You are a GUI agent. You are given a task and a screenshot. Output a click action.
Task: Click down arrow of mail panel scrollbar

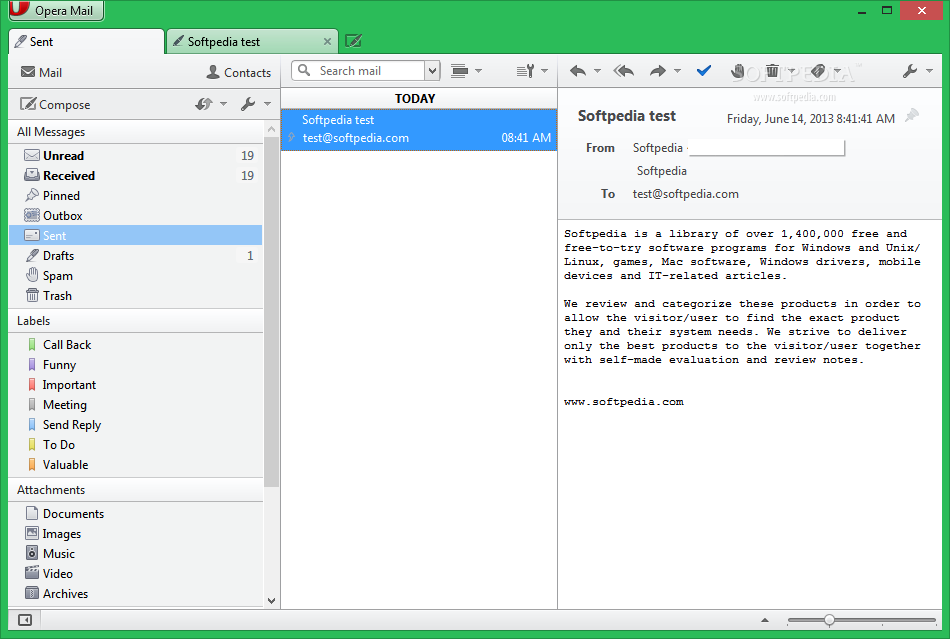pyautogui.click(x=271, y=601)
